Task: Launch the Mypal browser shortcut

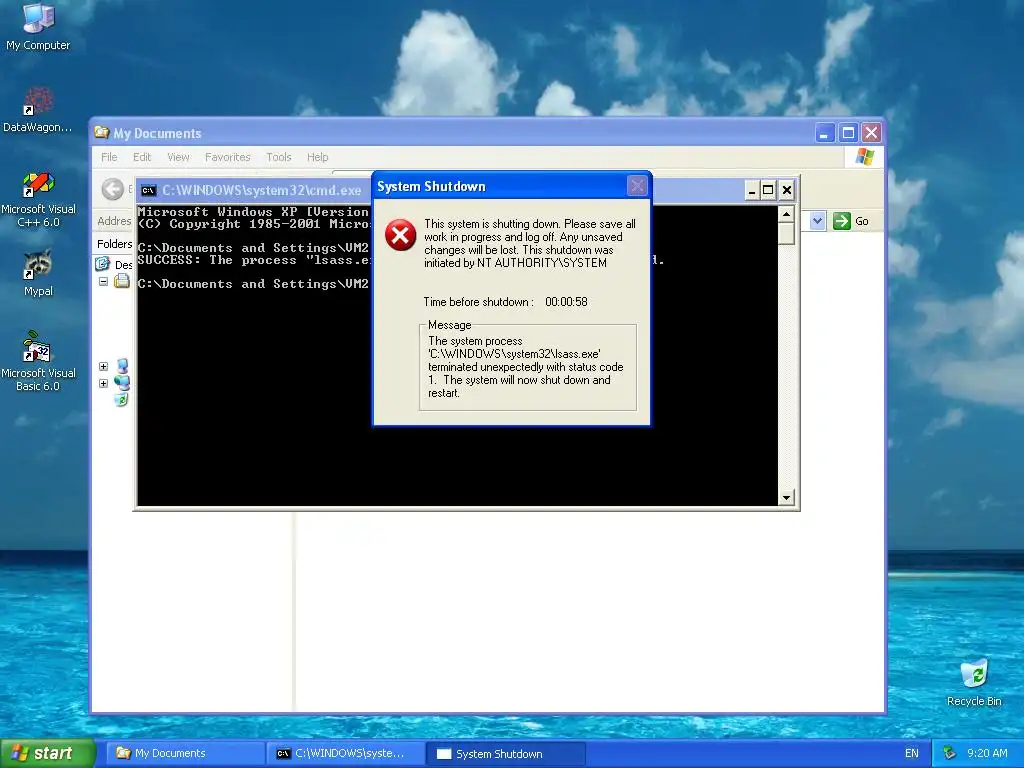Action: click(38, 273)
